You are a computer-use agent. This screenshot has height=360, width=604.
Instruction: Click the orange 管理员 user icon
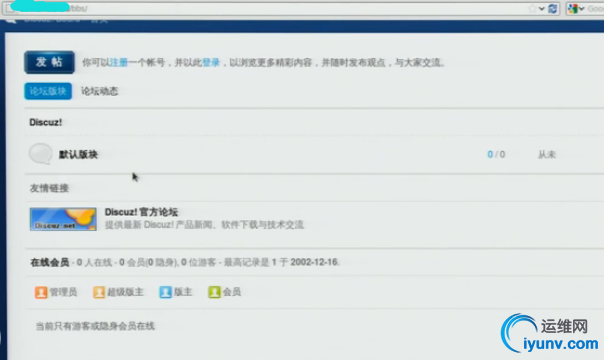pyautogui.click(x=41, y=292)
